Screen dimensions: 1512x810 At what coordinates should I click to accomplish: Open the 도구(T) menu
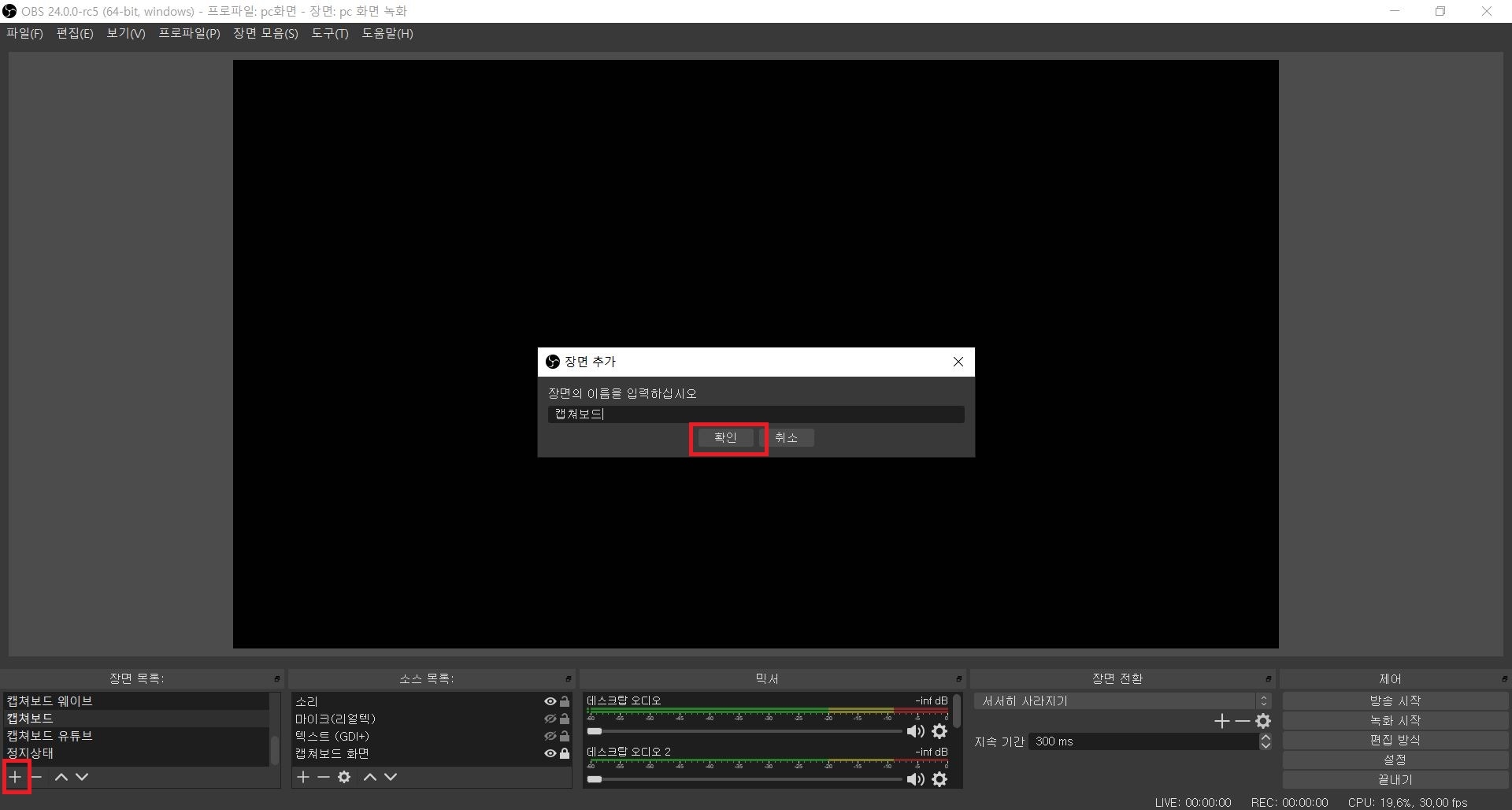329,33
